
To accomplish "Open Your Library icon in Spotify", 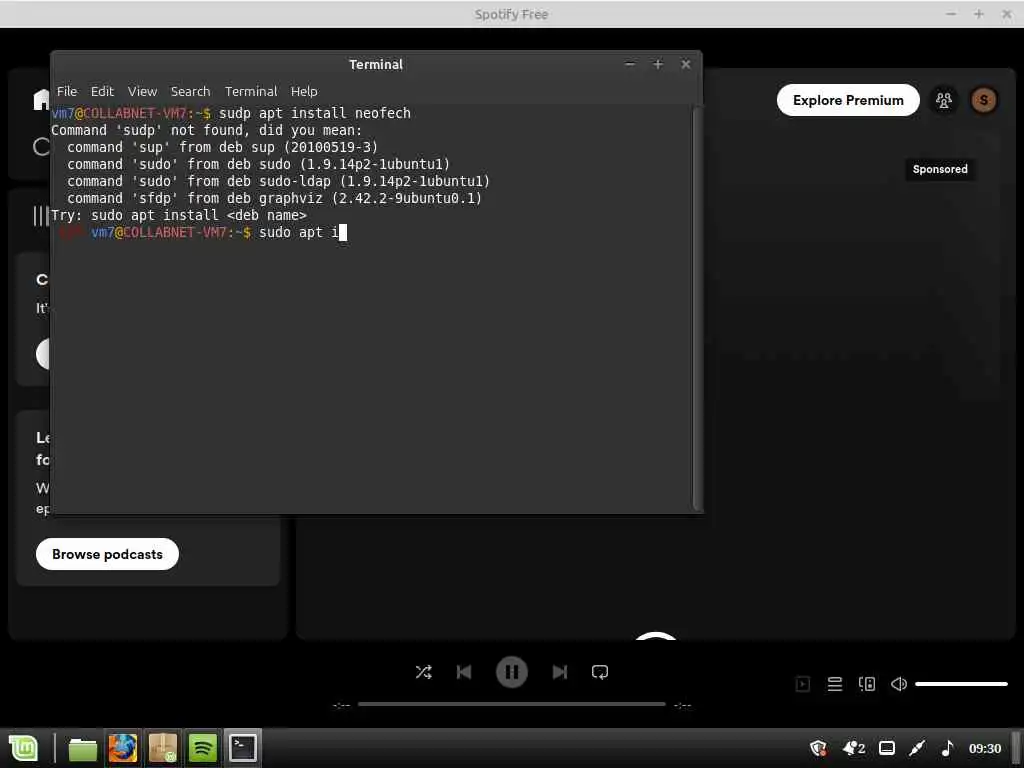I will pyautogui.click(x=41, y=216).
